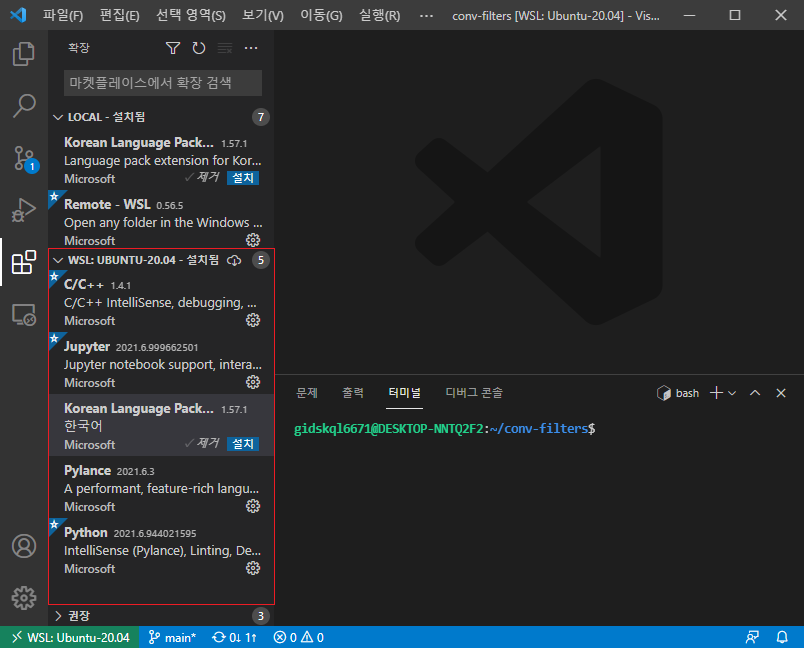This screenshot has height=648, width=804.
Task: Open the Manage gear on the C/C++ extension
Action: pyautogui.click(x=253, y=320)
